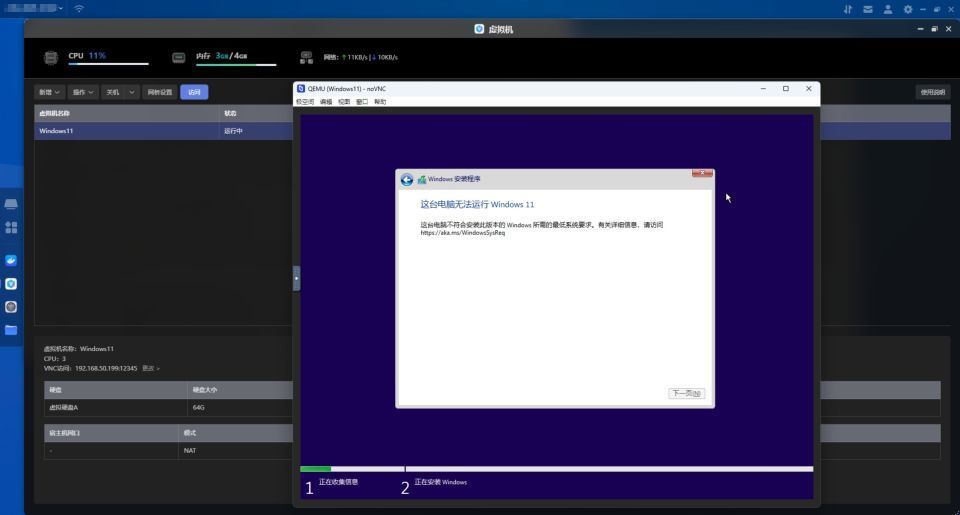The height and width of the screenshot is (515, 960).
Task: Expand the 更改 link next to VNC address
Action: pos(151,368)
